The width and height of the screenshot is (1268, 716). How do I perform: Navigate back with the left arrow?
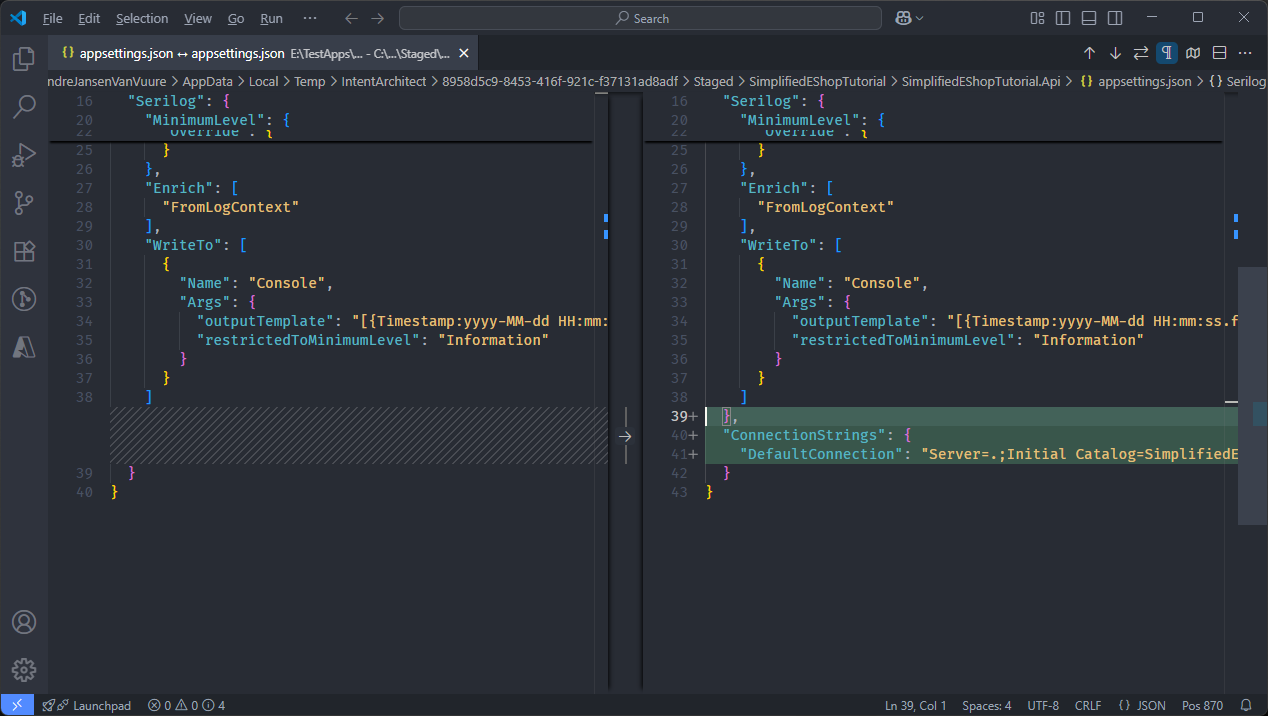coord(350,18)
